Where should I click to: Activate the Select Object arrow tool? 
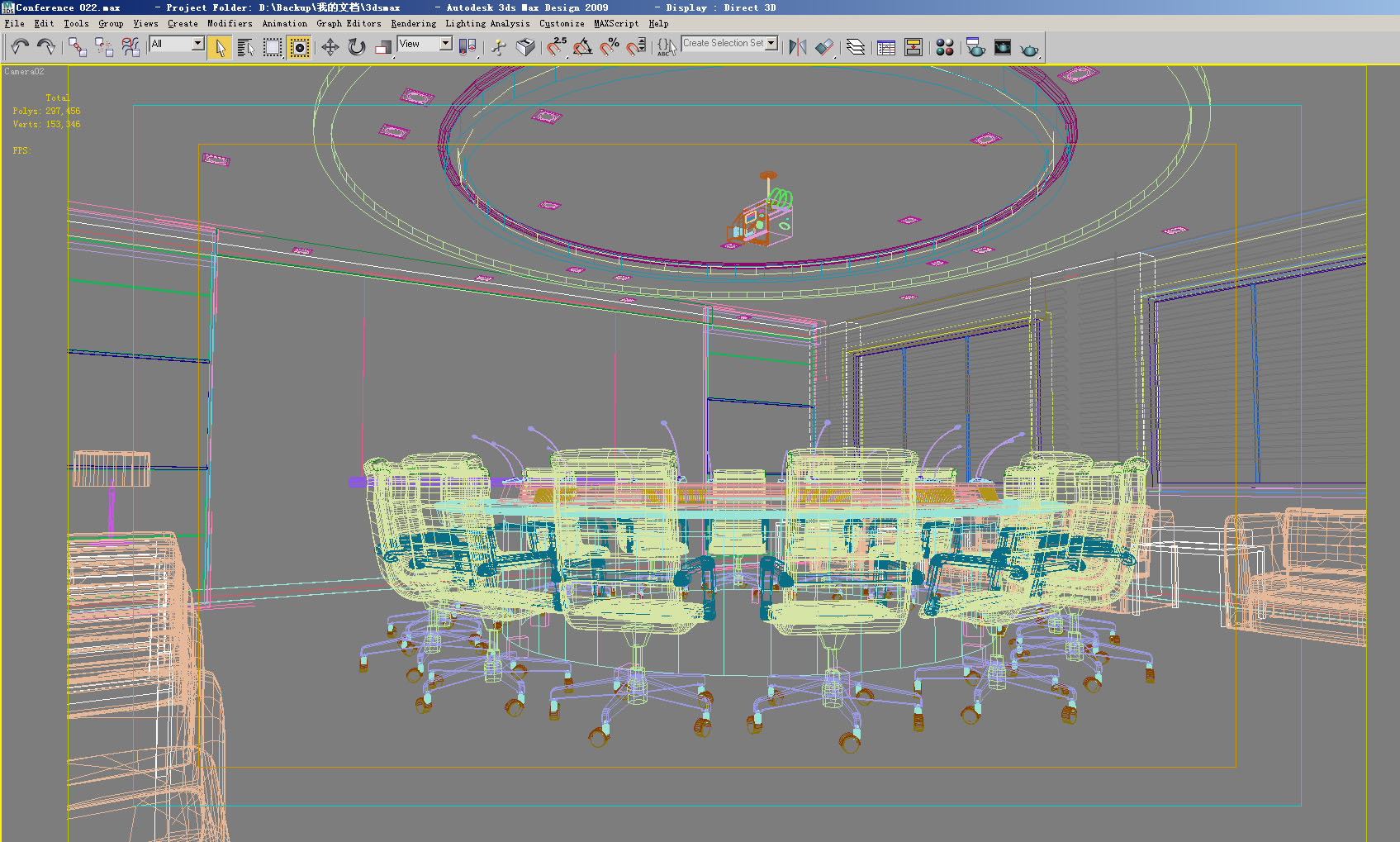point(220,47)
